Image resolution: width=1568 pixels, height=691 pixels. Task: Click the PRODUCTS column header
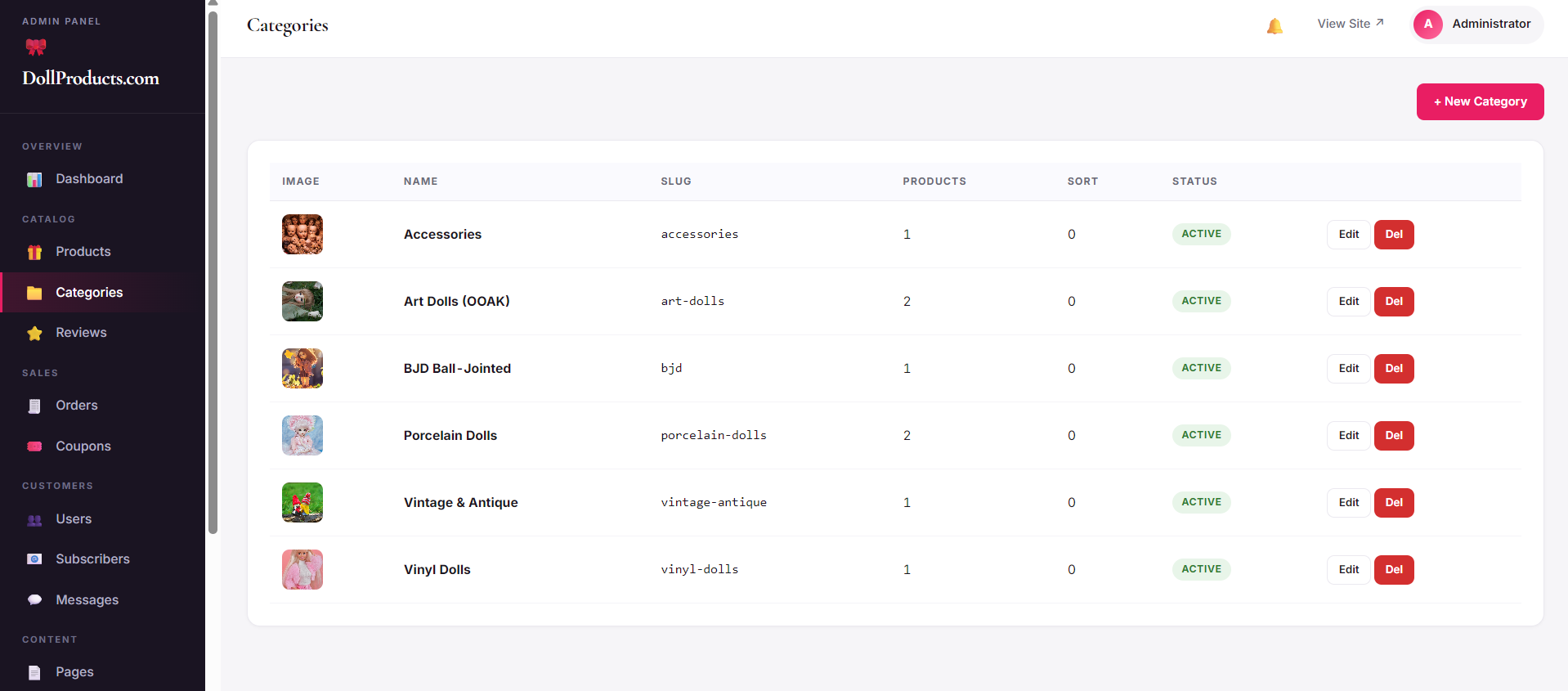click(x=934, y=182)
